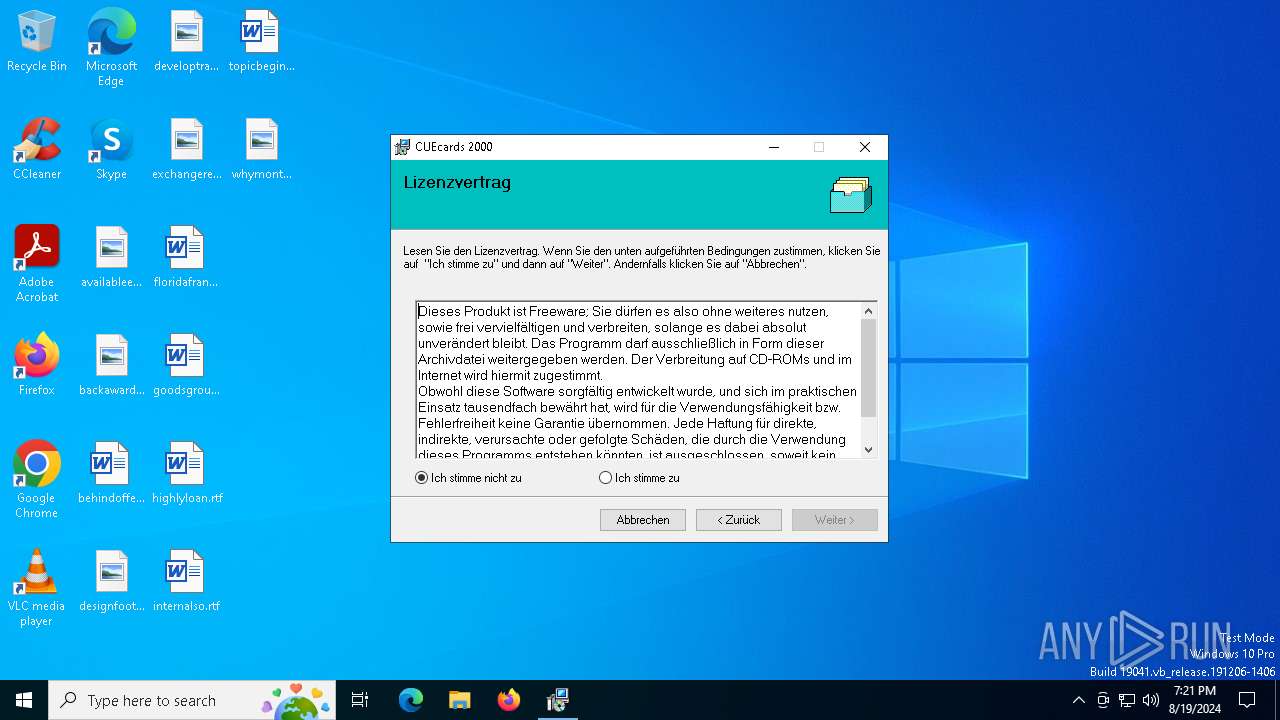Select the VLC media player shortcut

point(37,588)
